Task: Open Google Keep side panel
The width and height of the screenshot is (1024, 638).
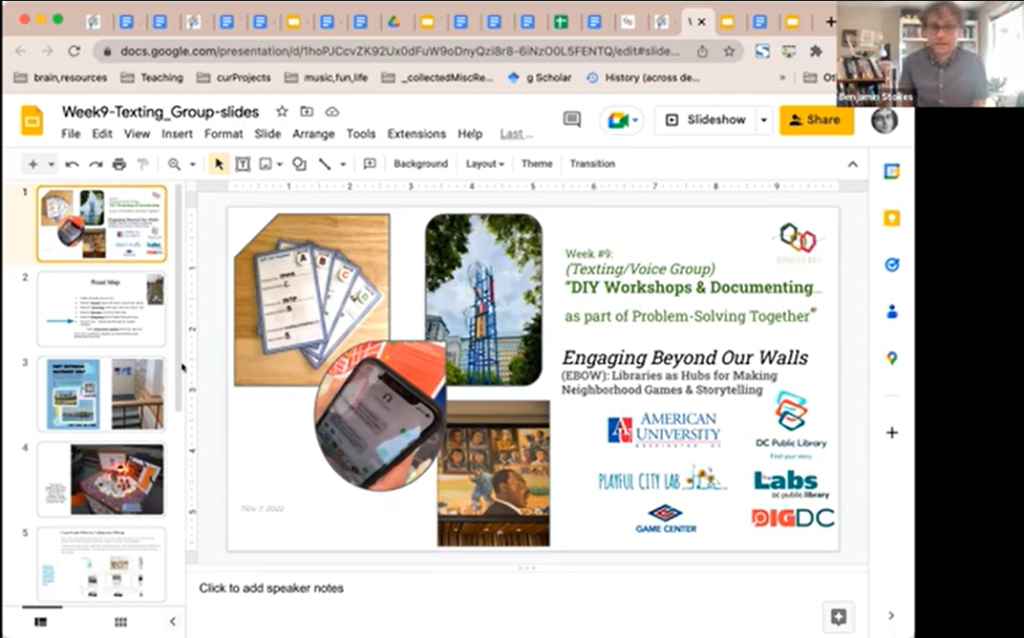Action: [891, 219]
